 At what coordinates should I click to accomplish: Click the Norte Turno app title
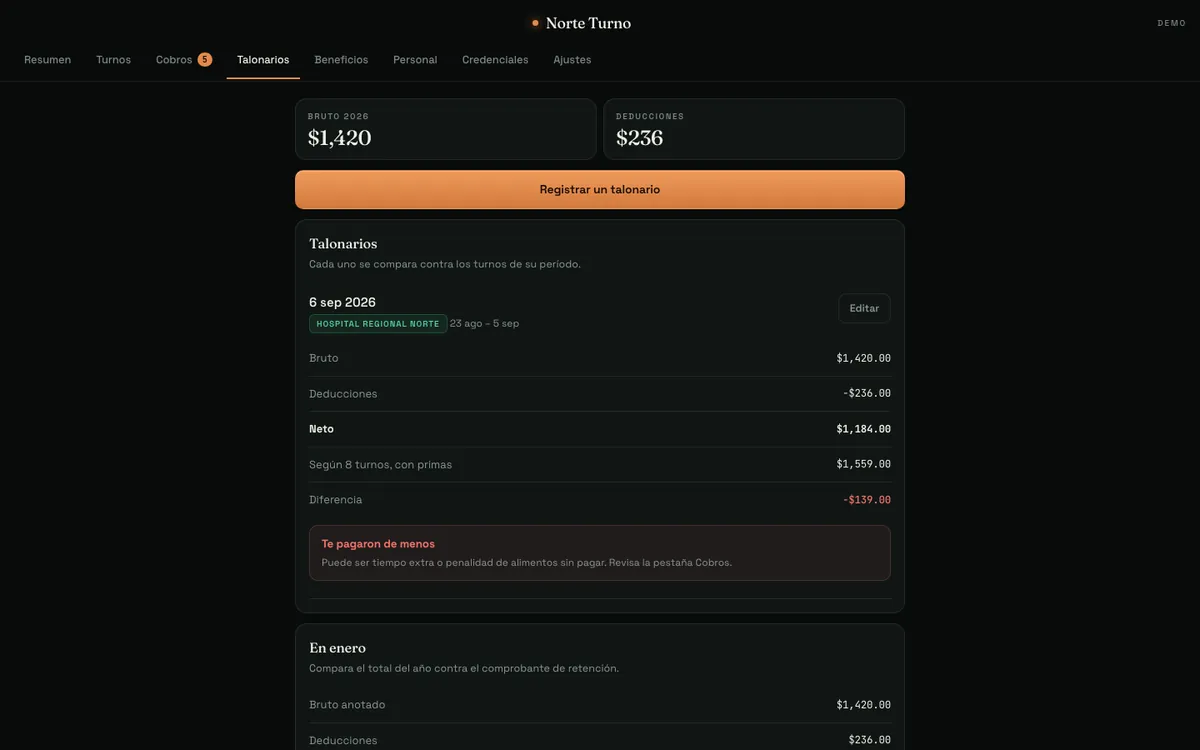(588, 23)
